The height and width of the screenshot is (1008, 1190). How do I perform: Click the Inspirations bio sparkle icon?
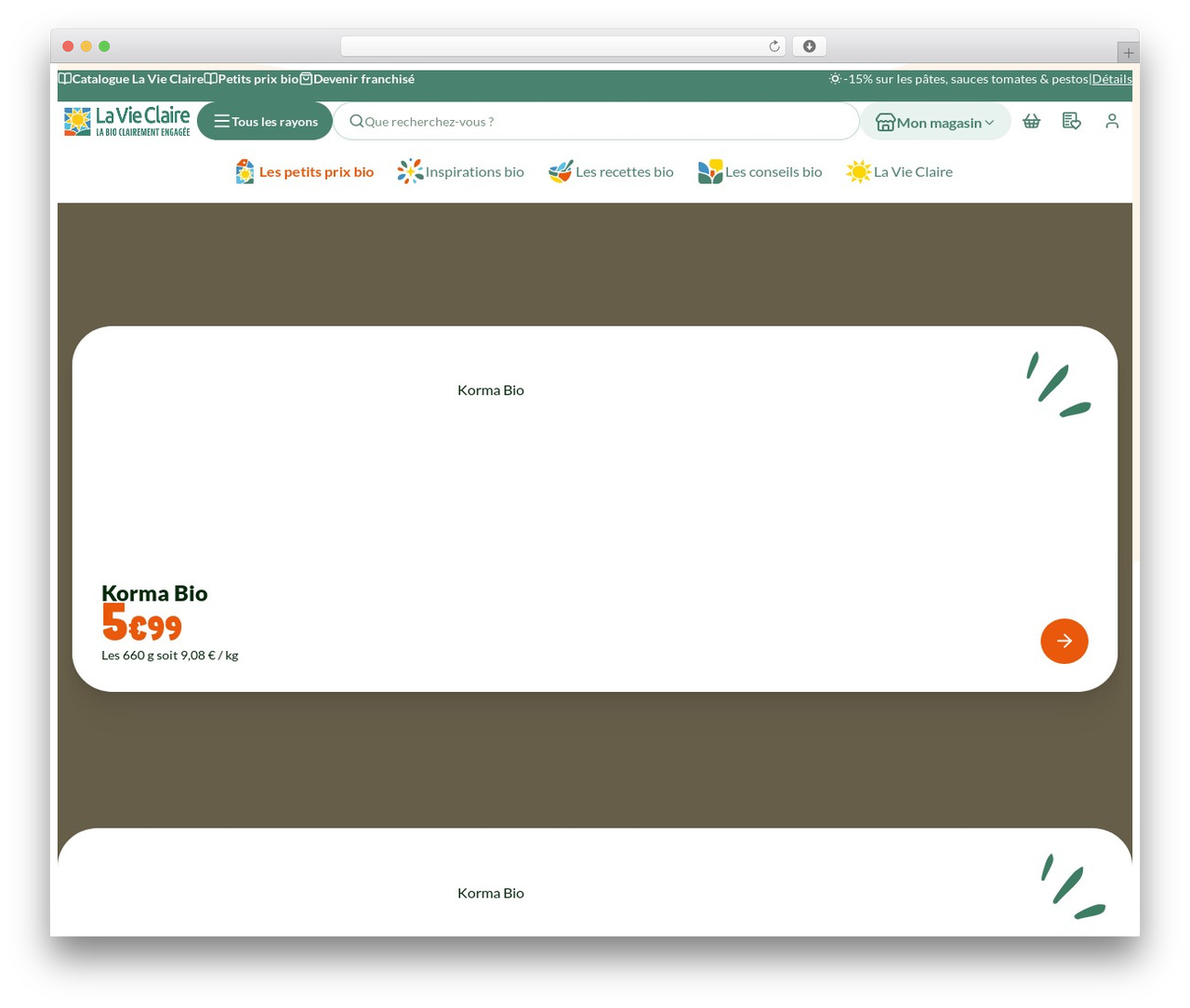click(410, 172)
